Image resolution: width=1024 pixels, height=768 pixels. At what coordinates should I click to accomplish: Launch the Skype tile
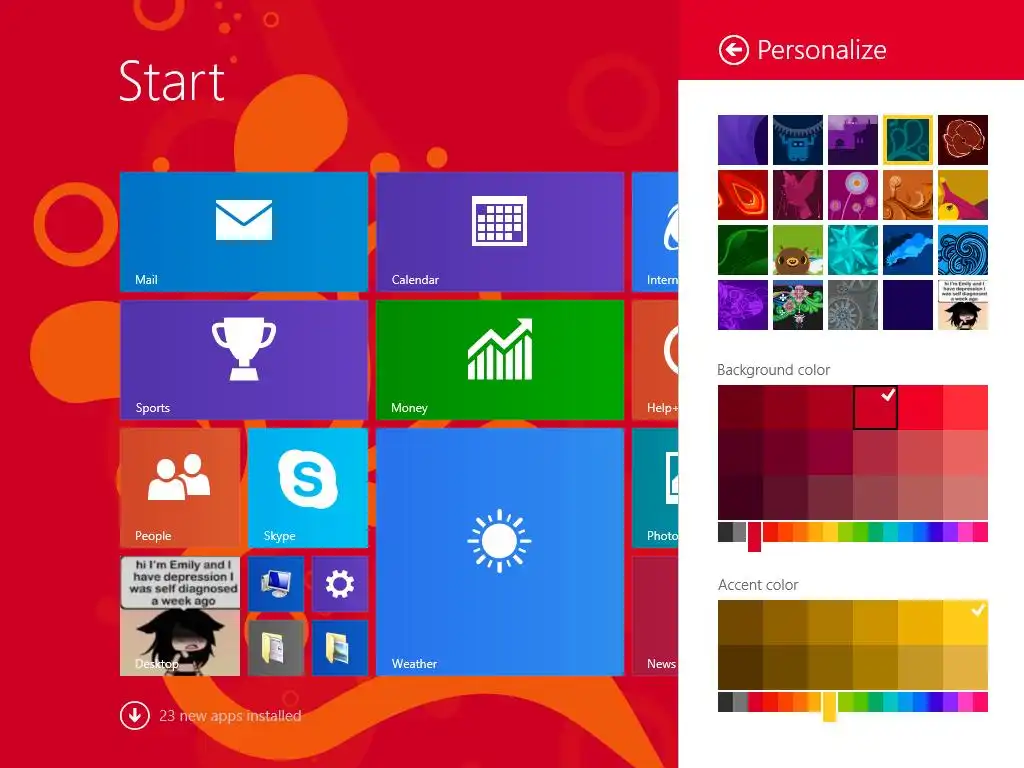[308, 487]
